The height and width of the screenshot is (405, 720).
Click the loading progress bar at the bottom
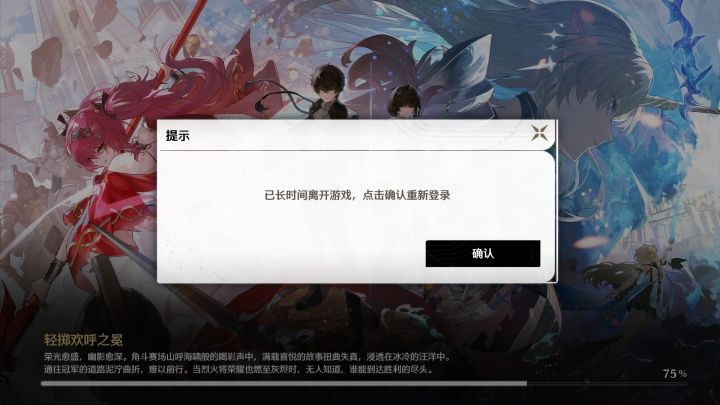(x=363, y=383)
